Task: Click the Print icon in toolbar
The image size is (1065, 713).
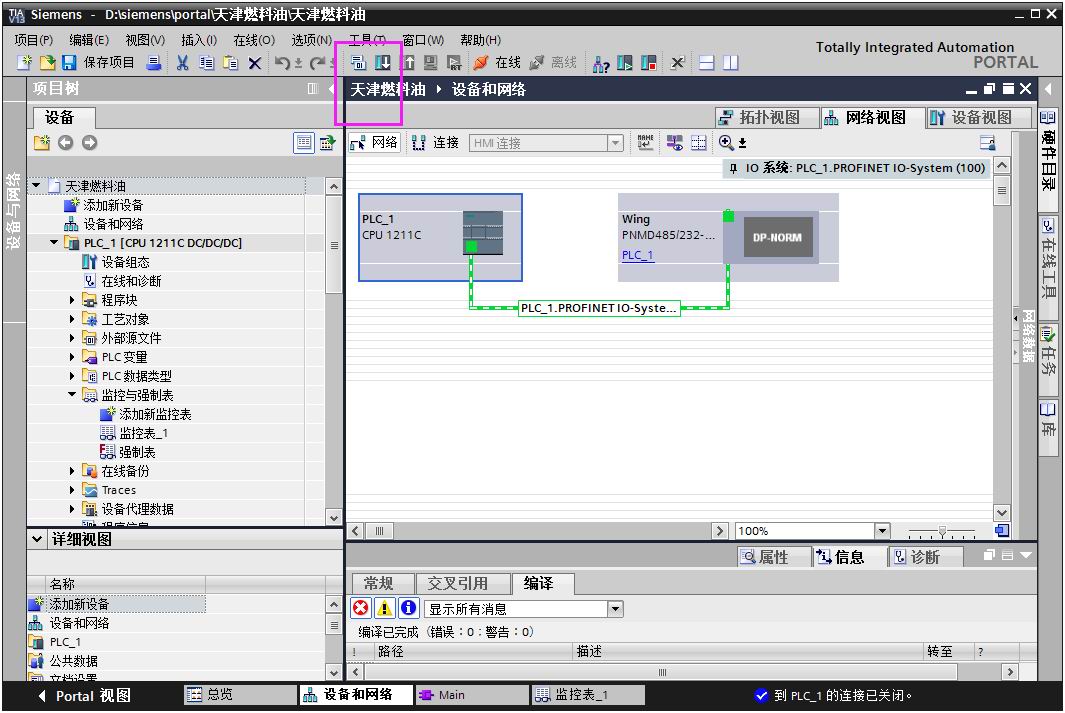Action: [154, 63]
